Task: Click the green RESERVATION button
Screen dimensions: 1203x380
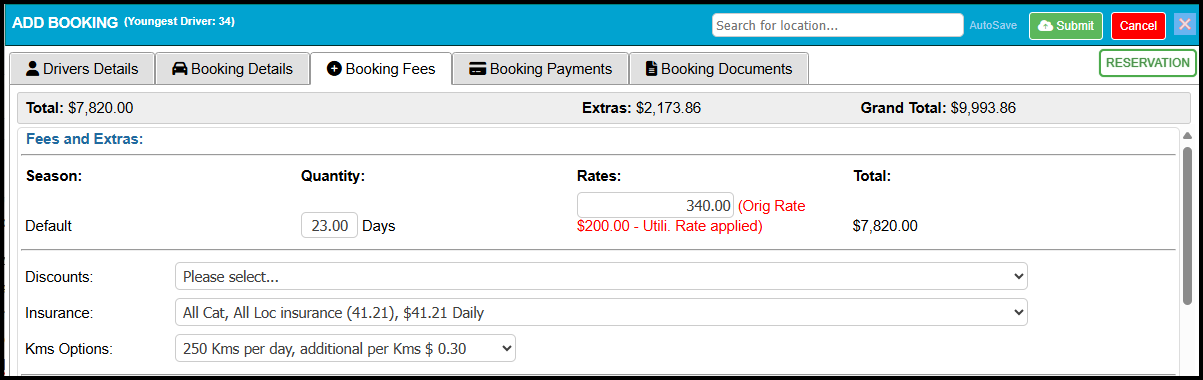Action: click(1148, 62)
